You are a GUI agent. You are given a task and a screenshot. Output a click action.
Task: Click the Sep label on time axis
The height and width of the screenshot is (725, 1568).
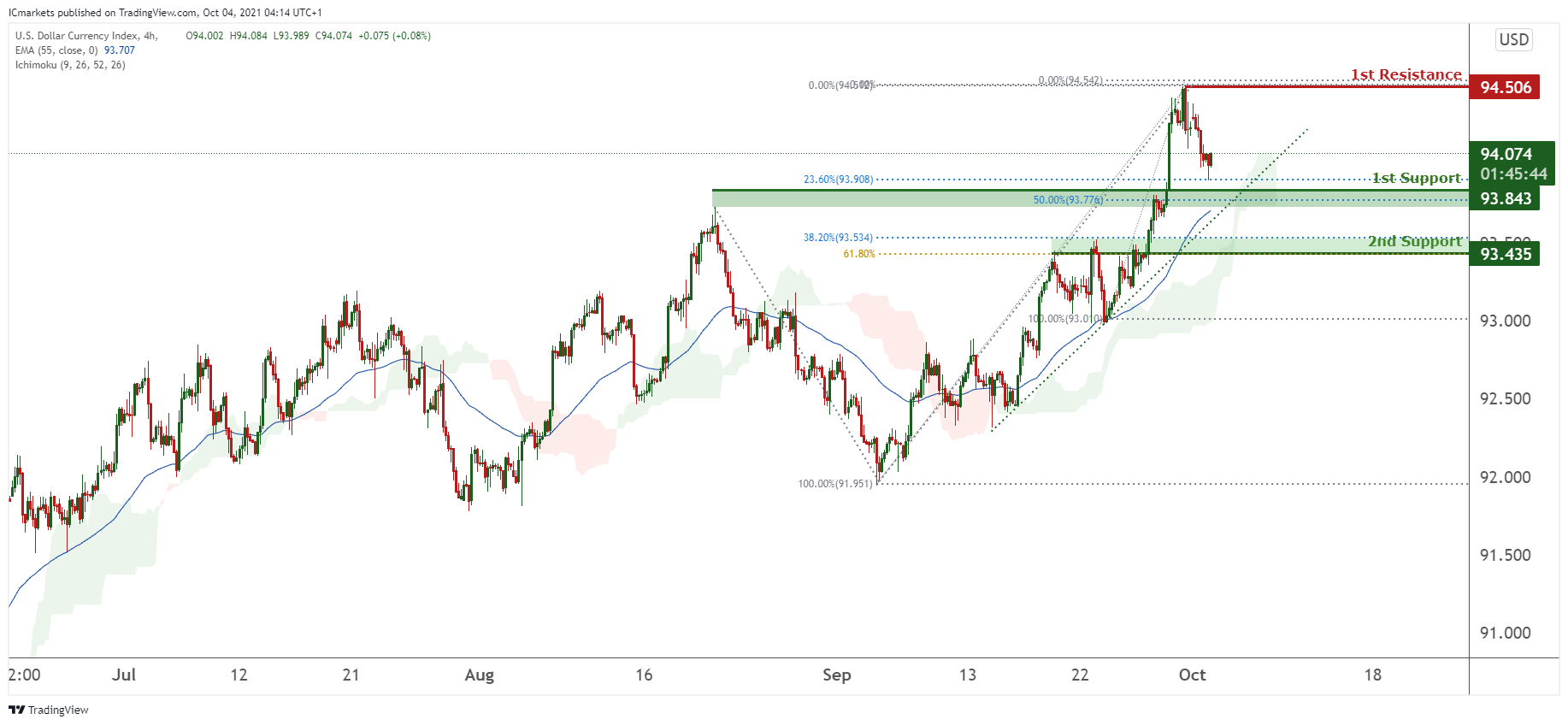point(837,675)
